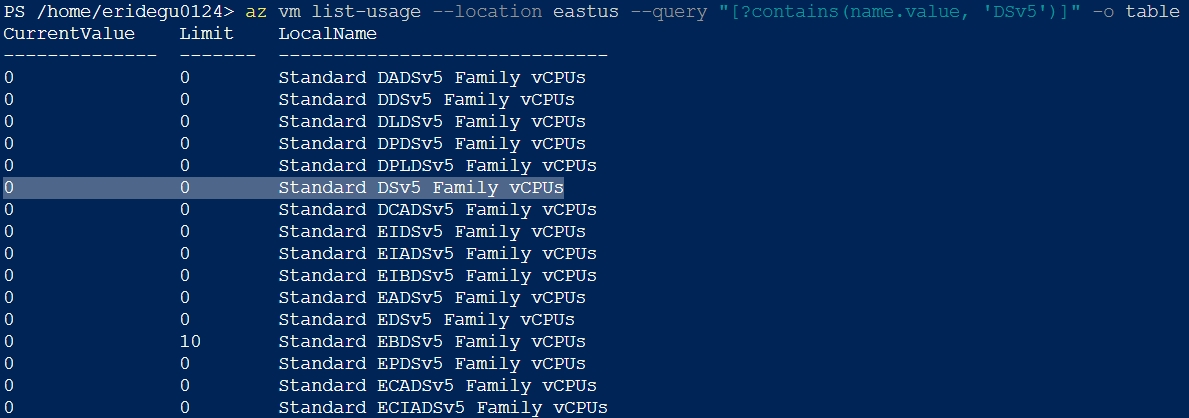Click the Standard EADSv5 Family vCPUs line
The image size is (1189, 418).
coord(431,298)
